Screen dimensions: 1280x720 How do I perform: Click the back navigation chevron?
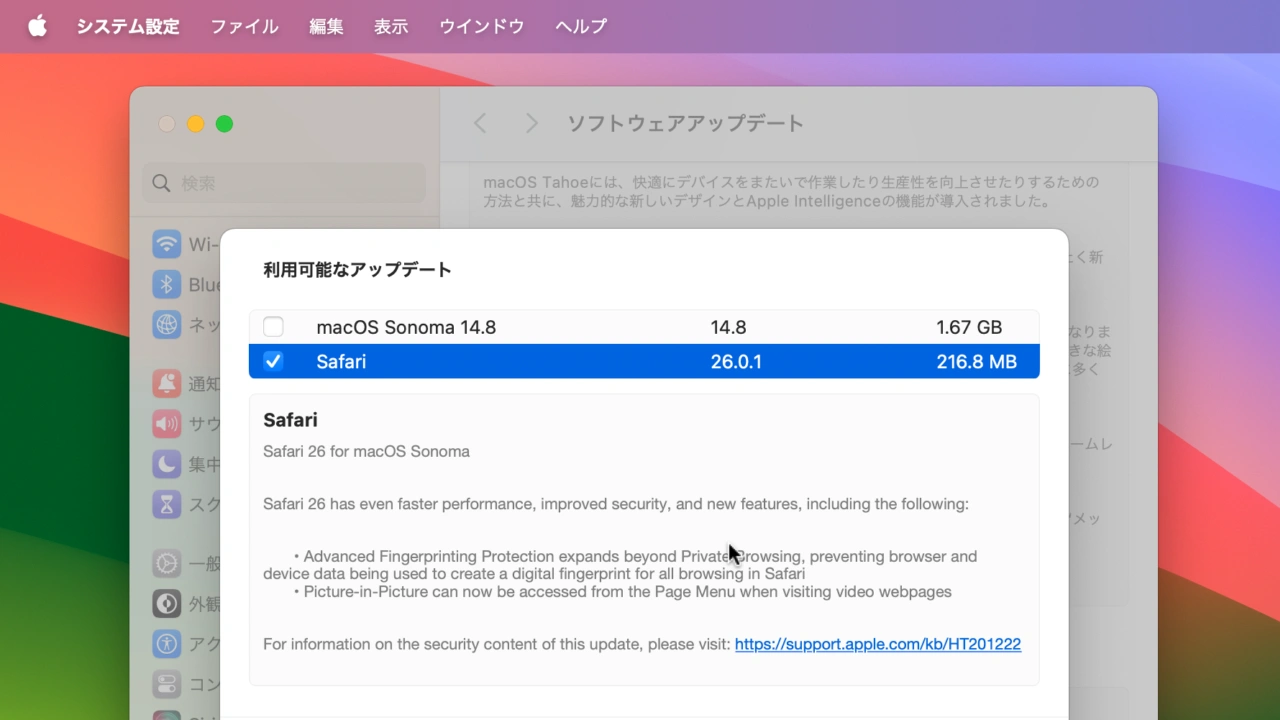tap(479, 122)
